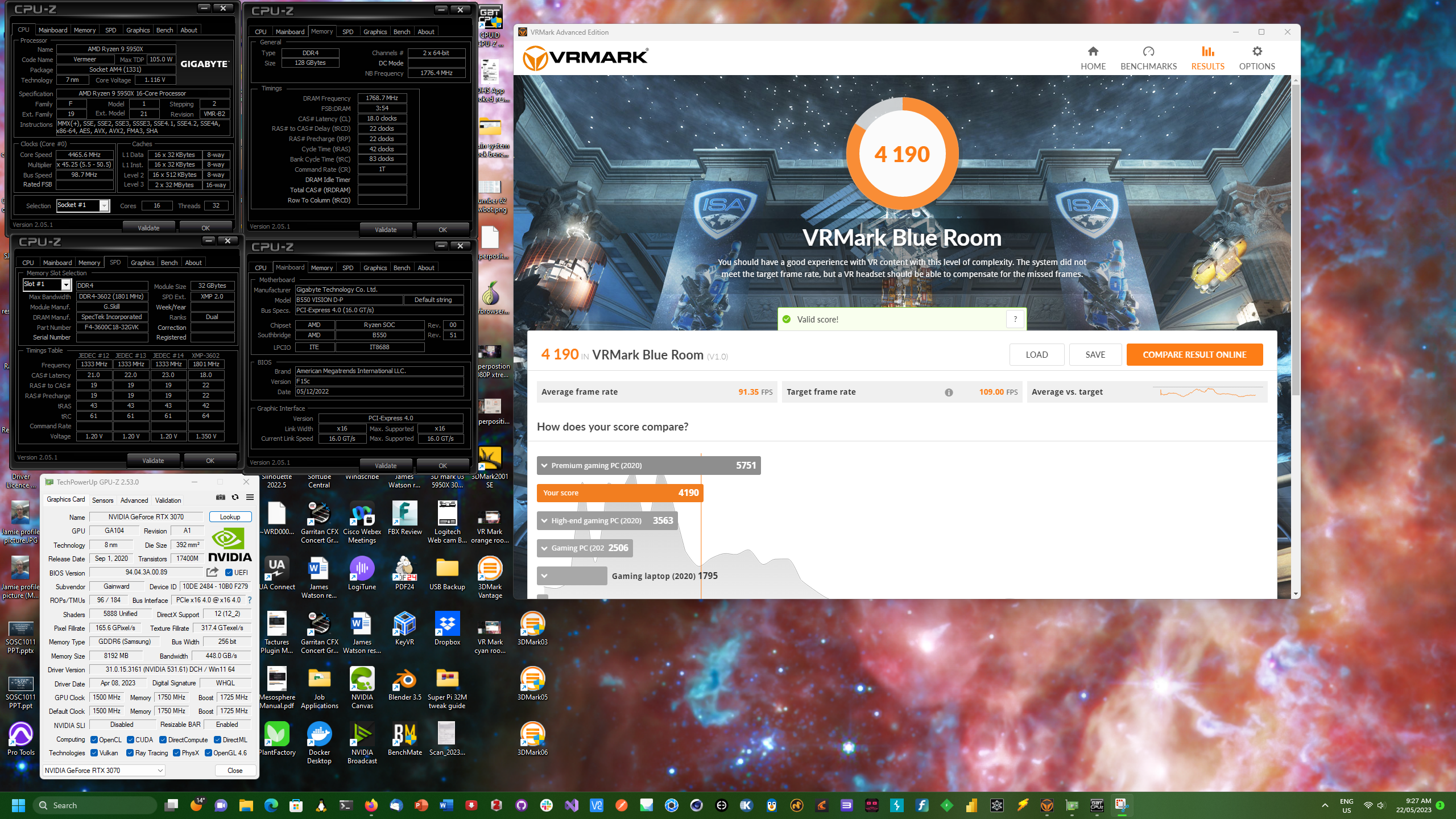Screen dimensions: 1456x819
Task: Open NVIDIA Broadcast desktop icon
Action: pyautogui.click(x=362, y=743)
